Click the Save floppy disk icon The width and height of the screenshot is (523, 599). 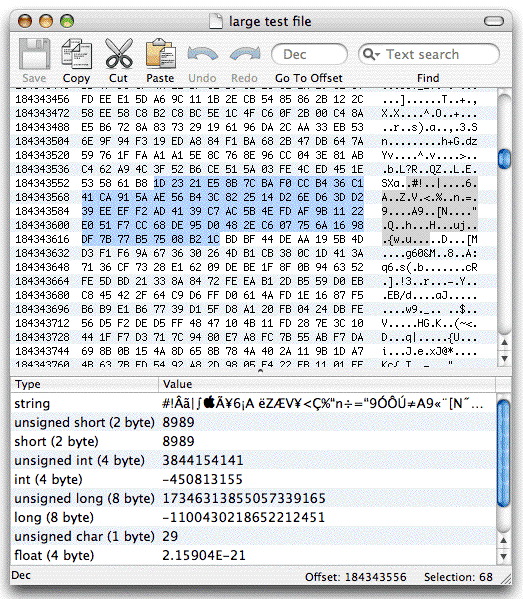click(x=34, y=53)
